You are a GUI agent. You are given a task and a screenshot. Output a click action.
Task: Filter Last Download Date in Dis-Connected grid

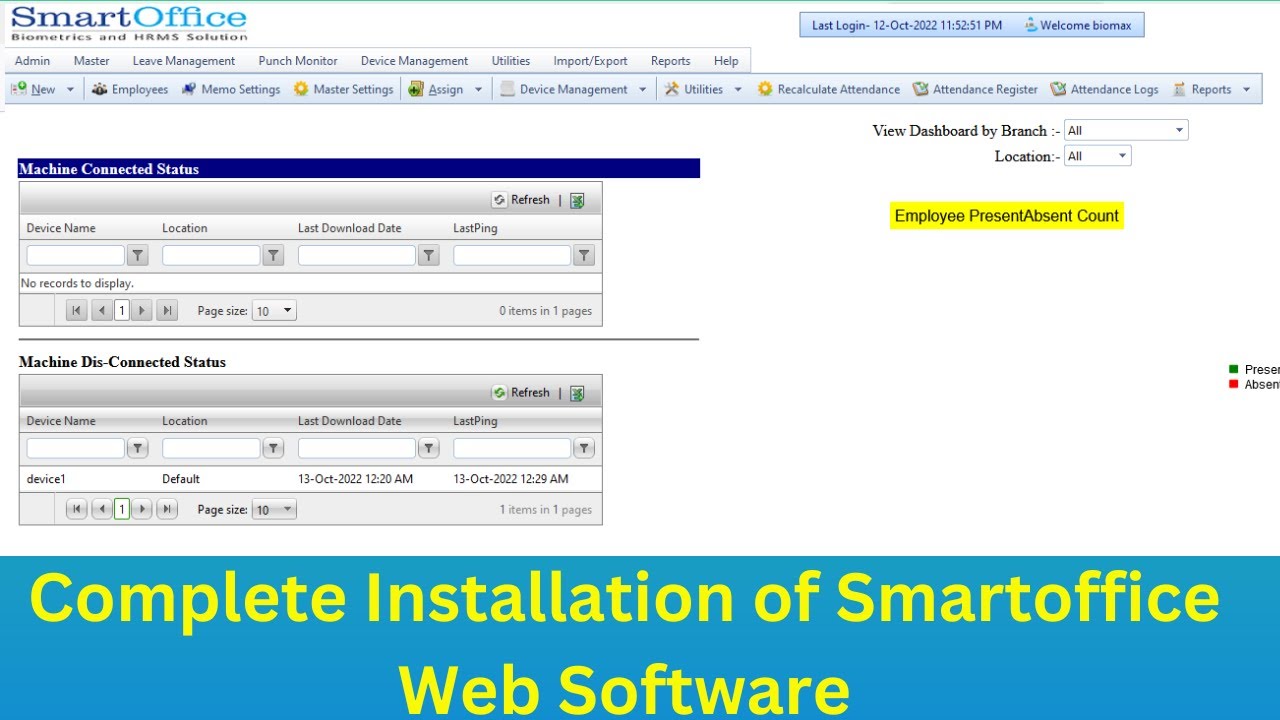pos(428,449)
